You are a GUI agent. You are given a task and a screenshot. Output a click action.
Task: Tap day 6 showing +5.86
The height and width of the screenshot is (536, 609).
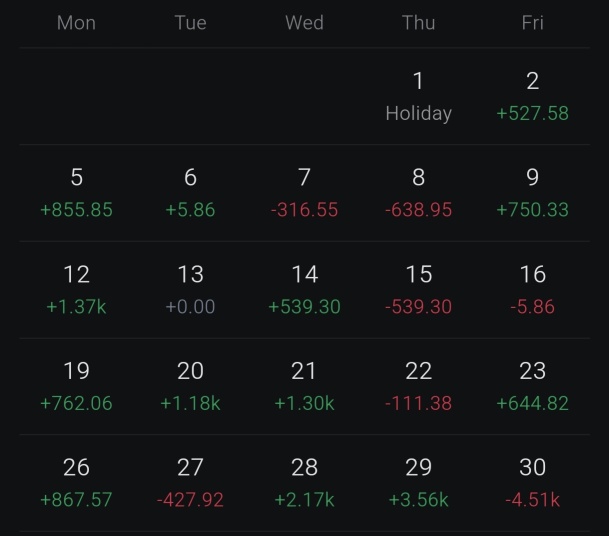click(190, 193)
